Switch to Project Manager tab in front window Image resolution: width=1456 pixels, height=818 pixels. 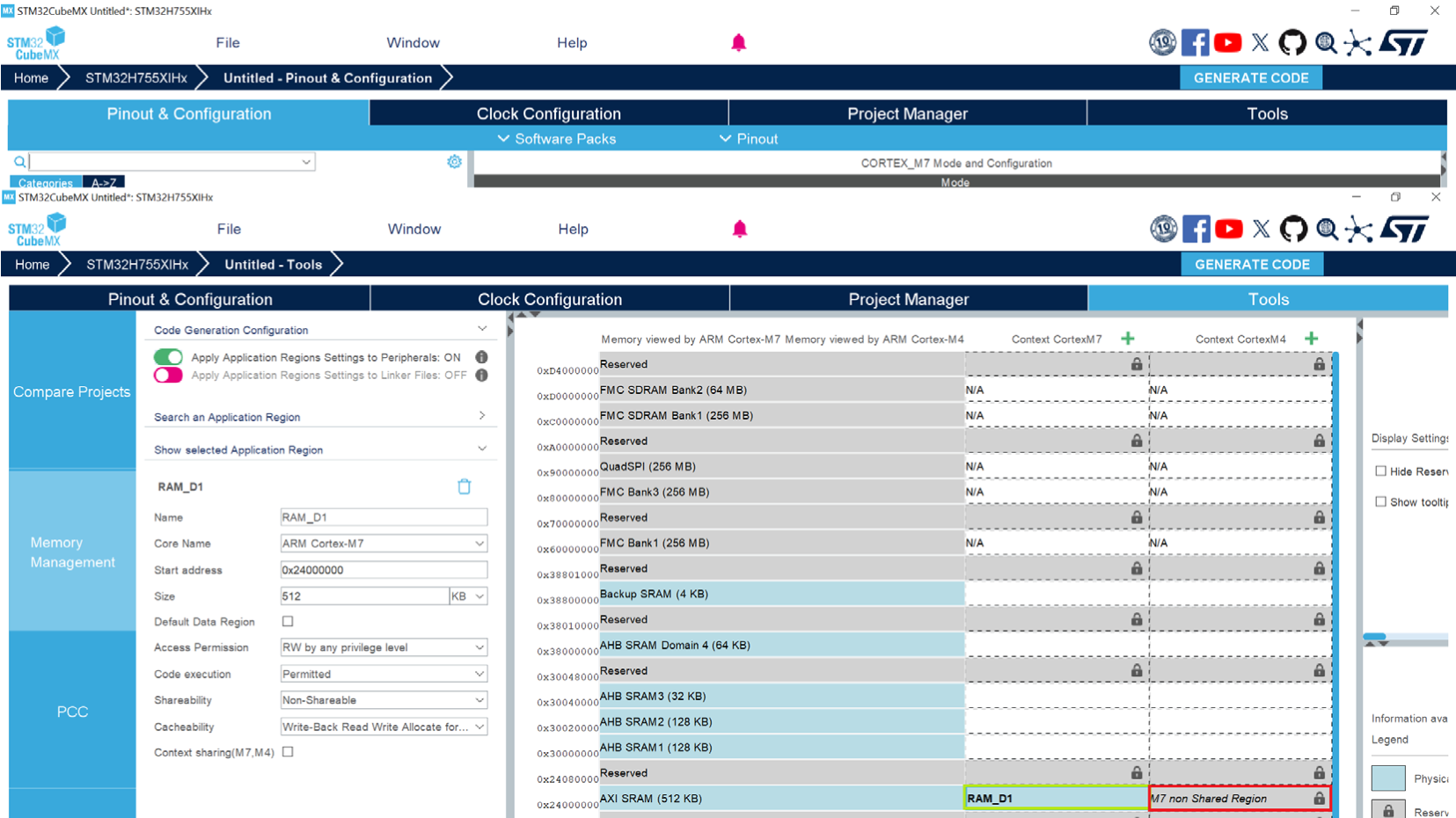click(909, 299)
